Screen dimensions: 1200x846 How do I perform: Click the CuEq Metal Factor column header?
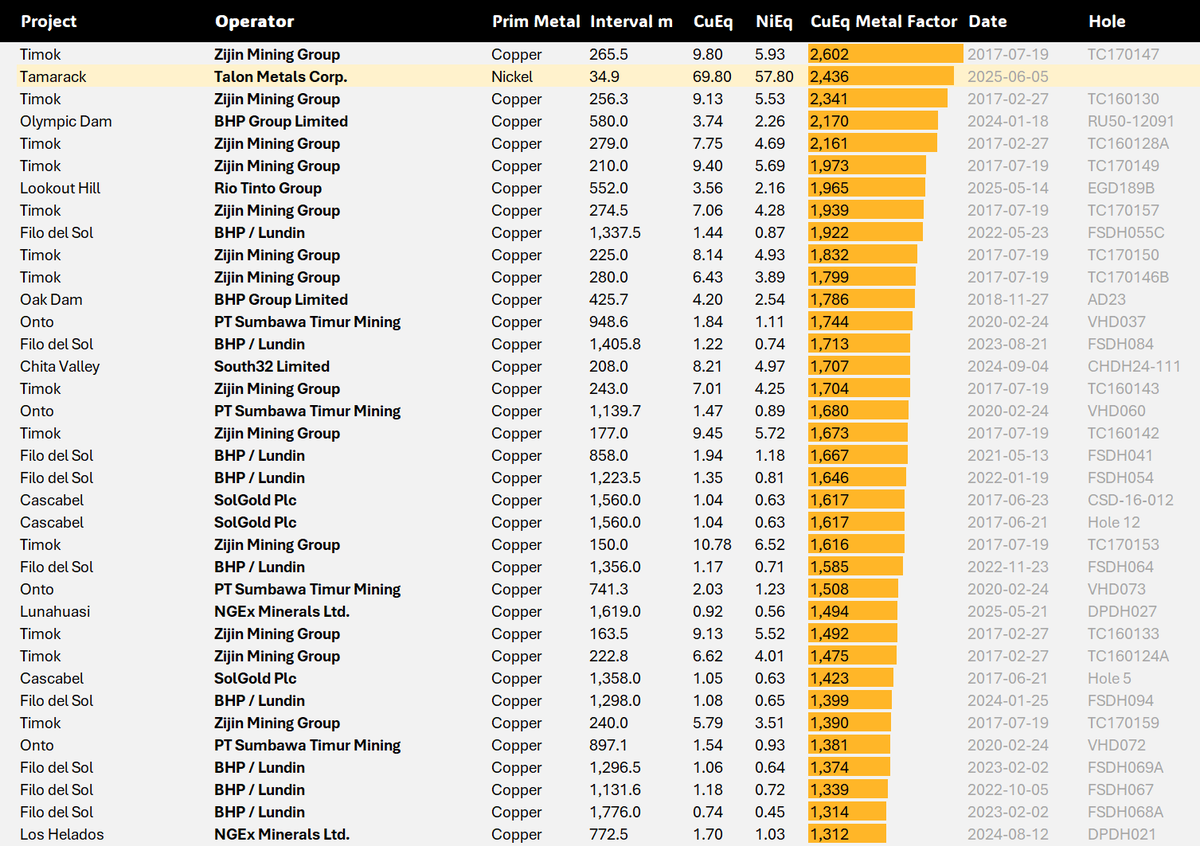pyautogui.click(x=884, y=21)
